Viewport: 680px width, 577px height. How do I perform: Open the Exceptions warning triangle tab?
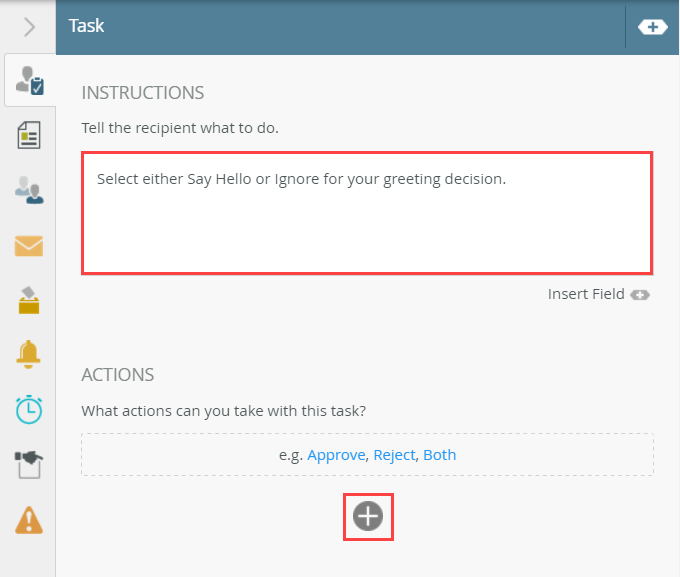pyautogui.click(x=29, y=519)
